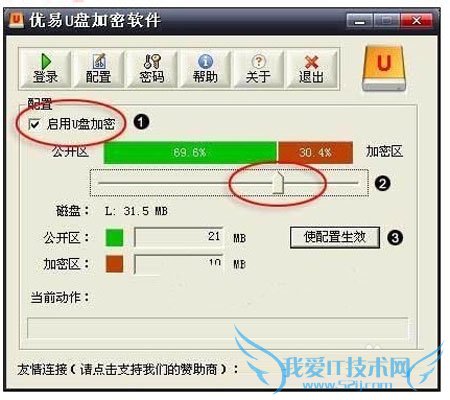Click the 退出 exit red X icon
450x400 pixels.
311,62
